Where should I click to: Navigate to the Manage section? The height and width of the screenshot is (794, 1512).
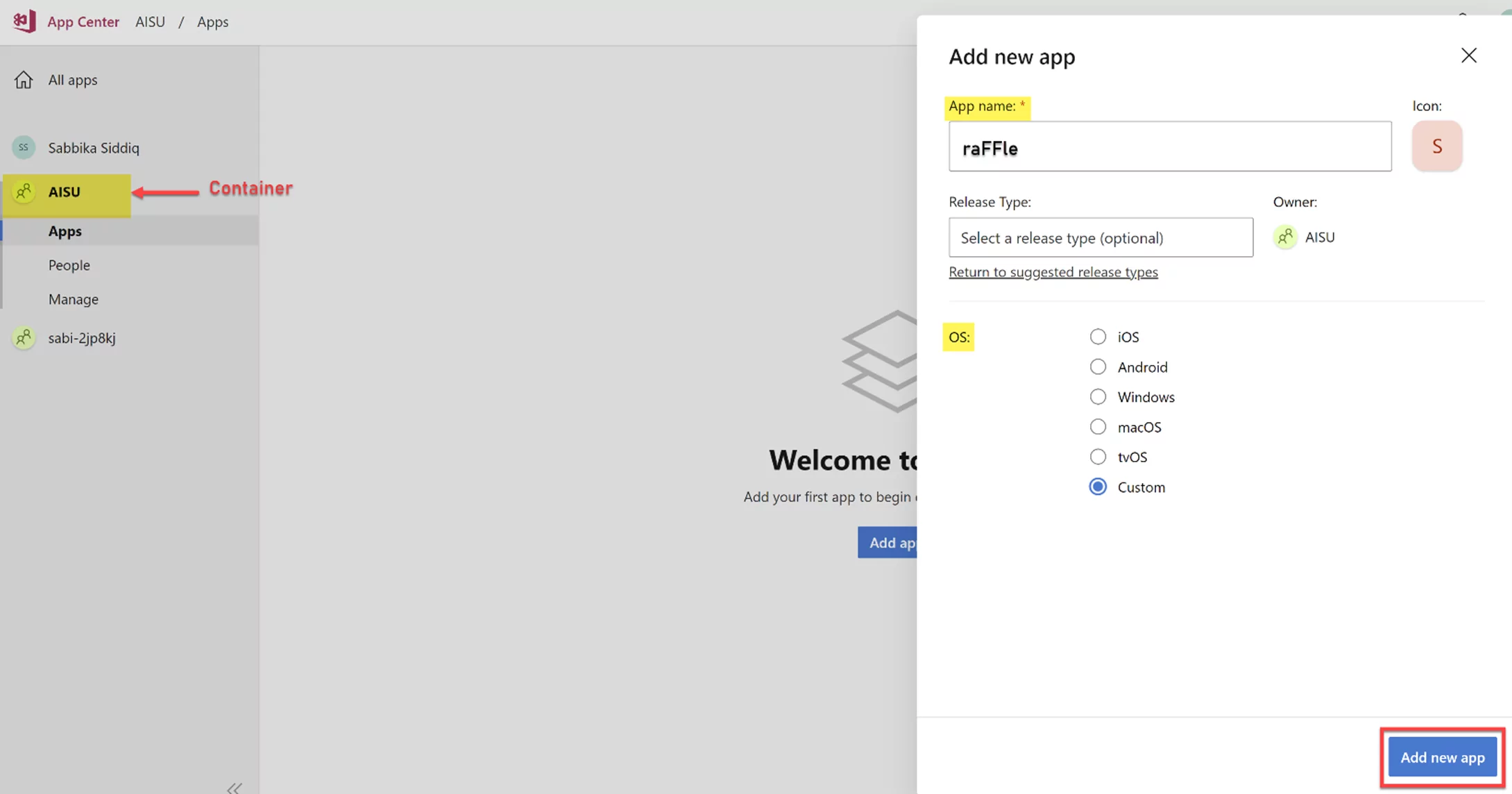point(73,298)
